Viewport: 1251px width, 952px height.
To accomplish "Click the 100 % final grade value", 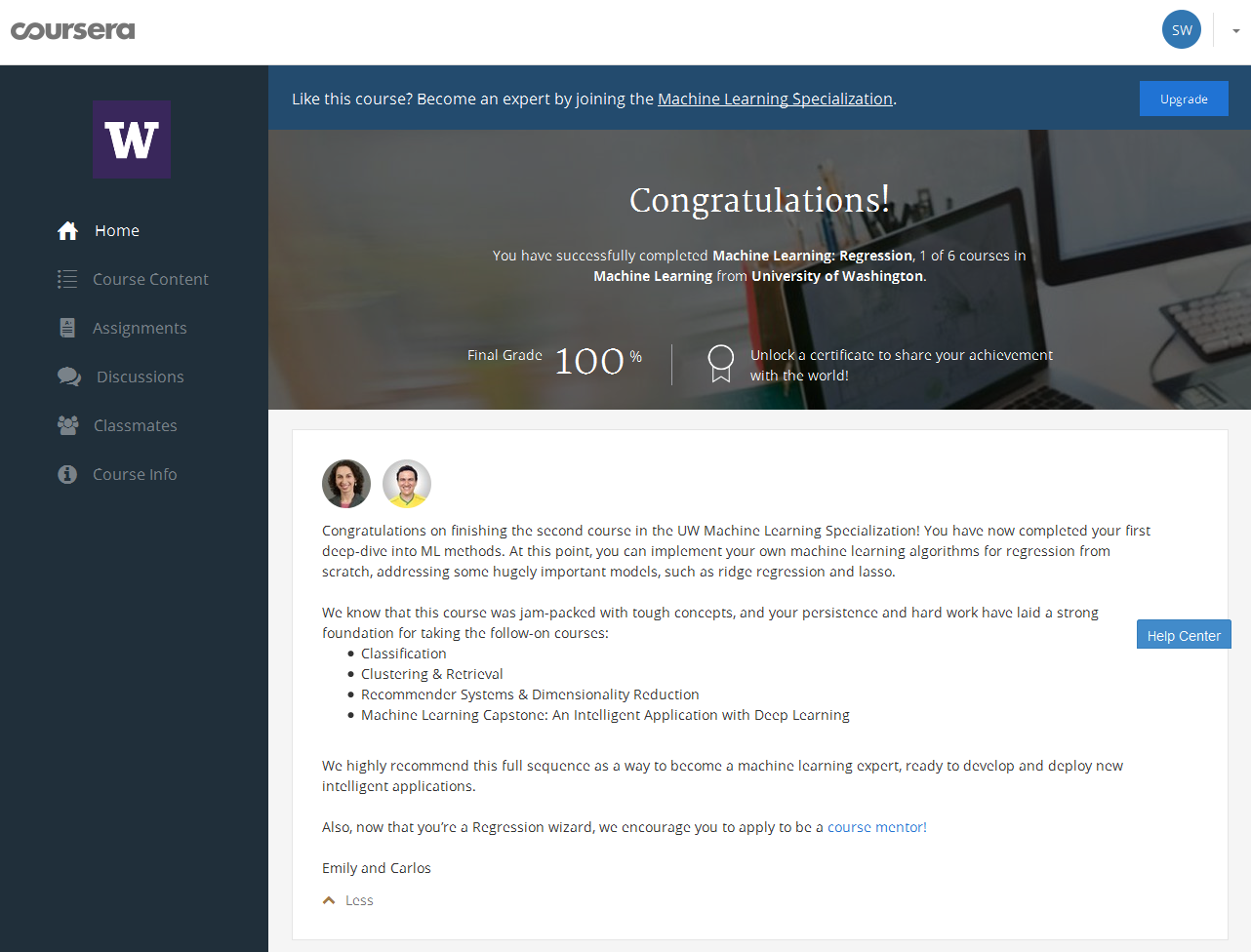I will click(598, 361).
